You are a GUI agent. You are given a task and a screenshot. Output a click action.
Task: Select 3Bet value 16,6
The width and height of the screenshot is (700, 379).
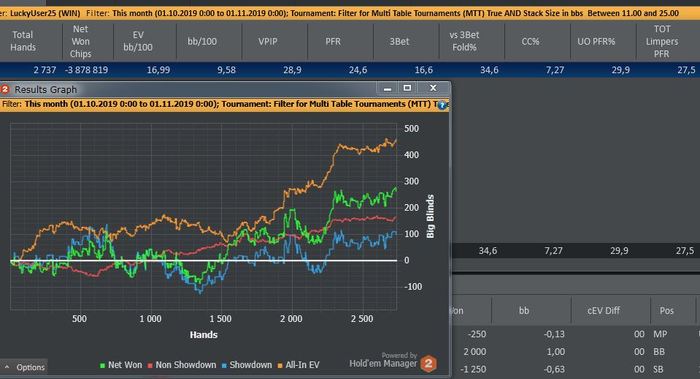coord(423,70)
